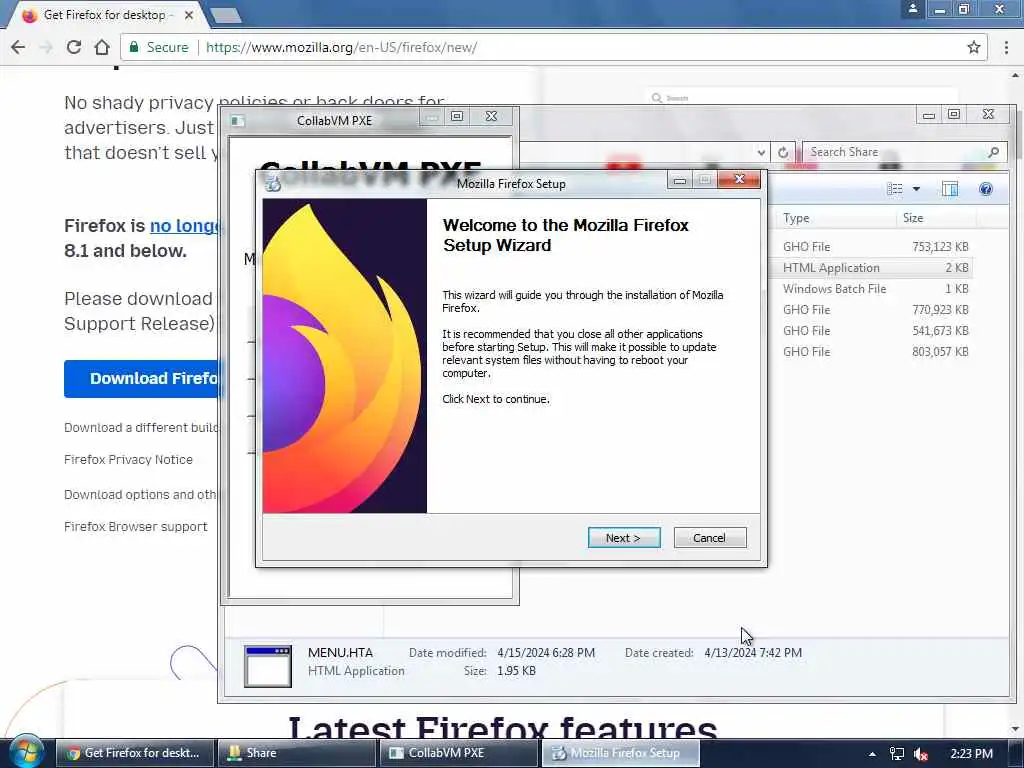Open Firefox Browser support link
The width and height of the screenshot is (1024, 768).
point(135,526)
